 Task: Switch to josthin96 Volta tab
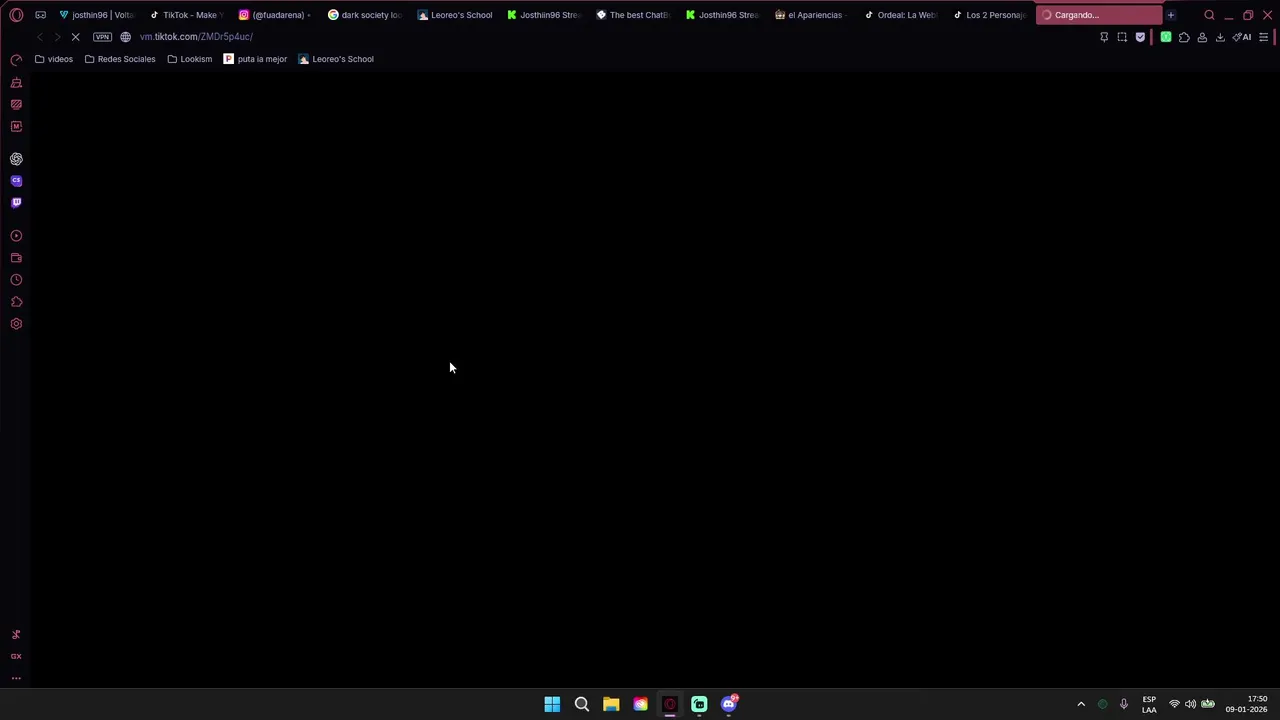pyautogui.click(x=96, y=15)
